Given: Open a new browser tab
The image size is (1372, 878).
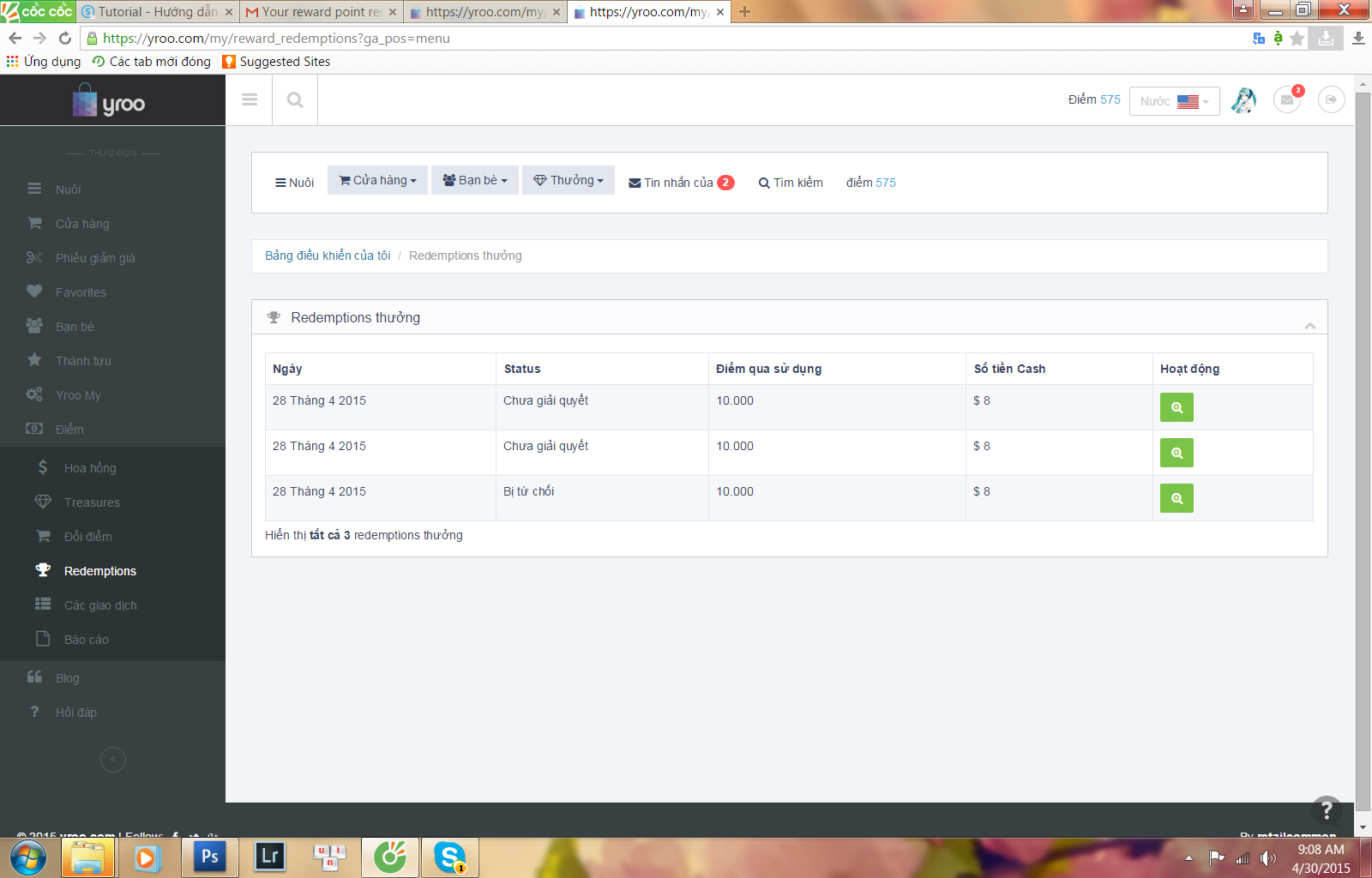Looking at the screenshot, I should click(x=744, y=11).
